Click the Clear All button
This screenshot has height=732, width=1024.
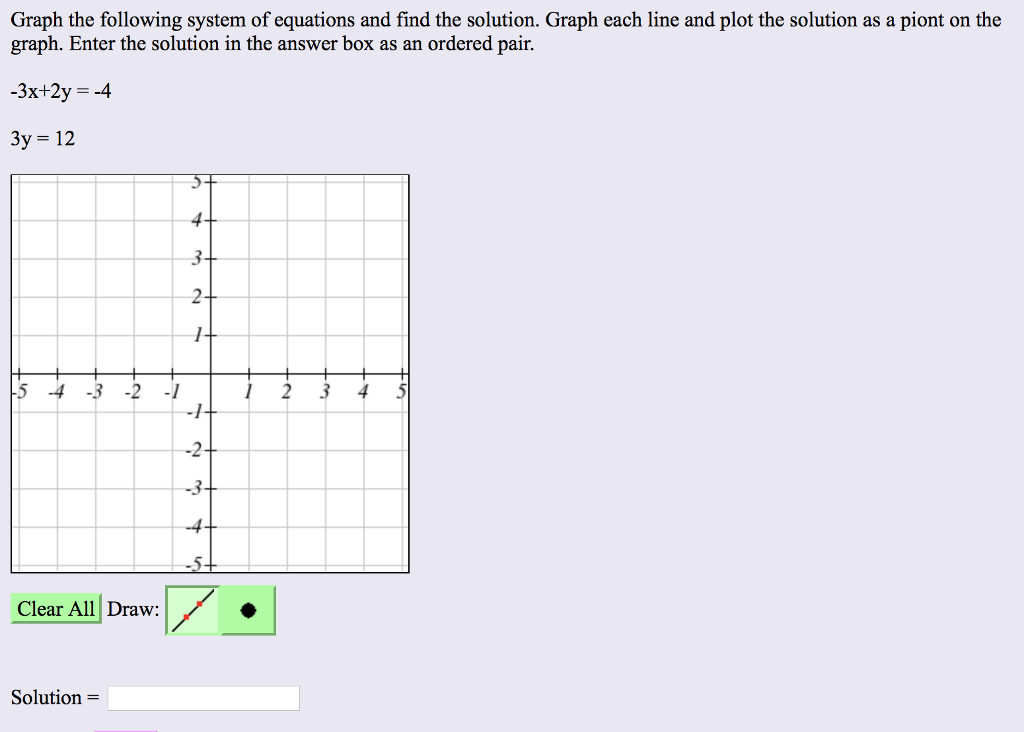pyautogui.click(x=55, y=608)
